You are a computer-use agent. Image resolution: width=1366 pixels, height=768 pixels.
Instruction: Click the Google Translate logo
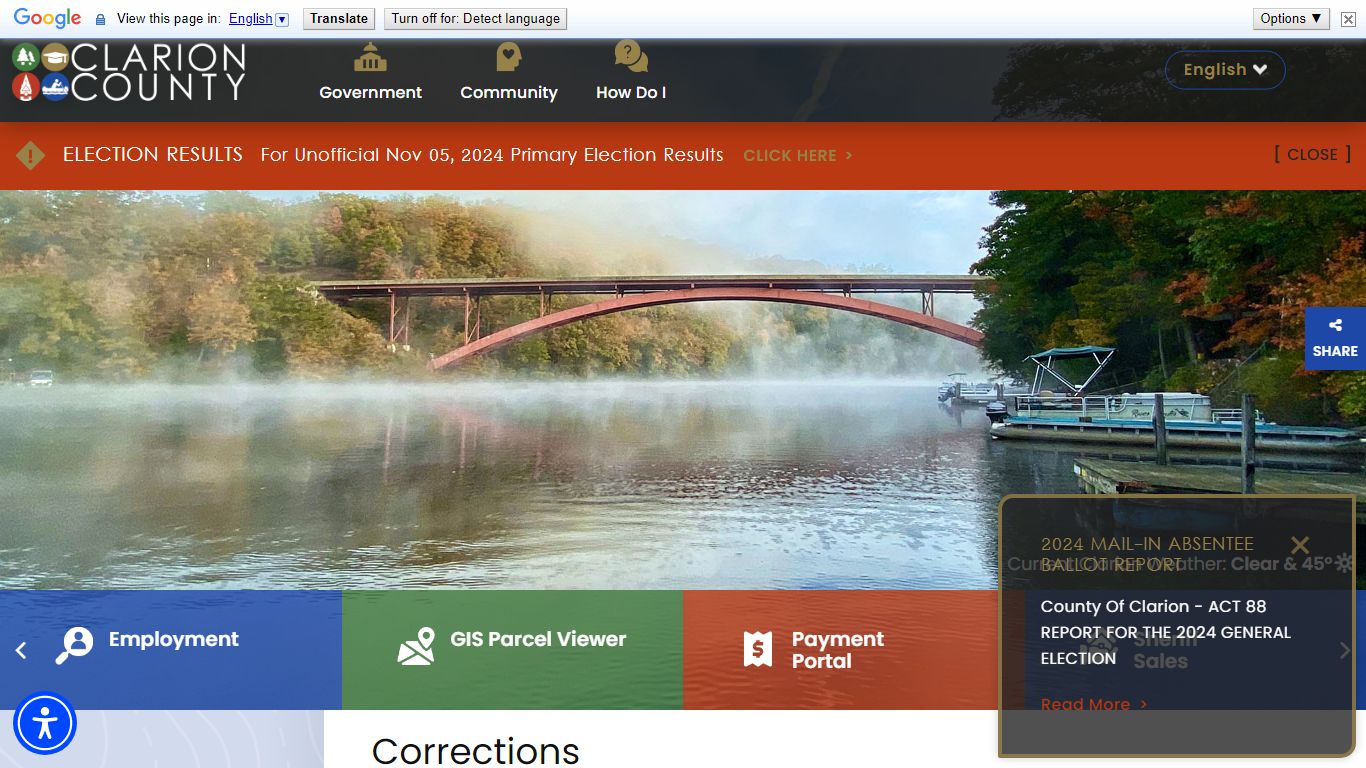pos(47,18)
